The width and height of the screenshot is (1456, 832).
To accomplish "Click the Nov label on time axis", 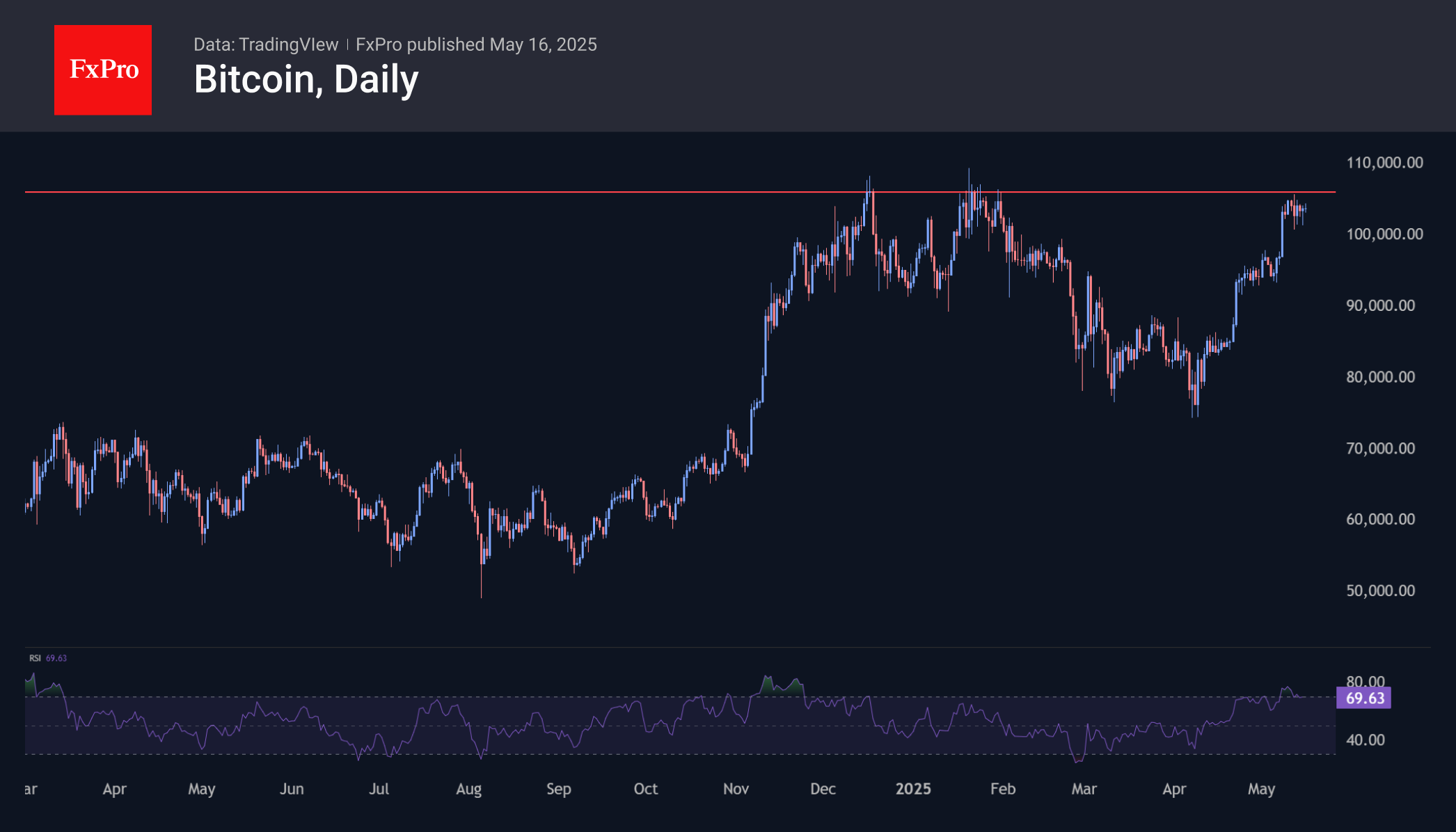I will click(736, 789).
